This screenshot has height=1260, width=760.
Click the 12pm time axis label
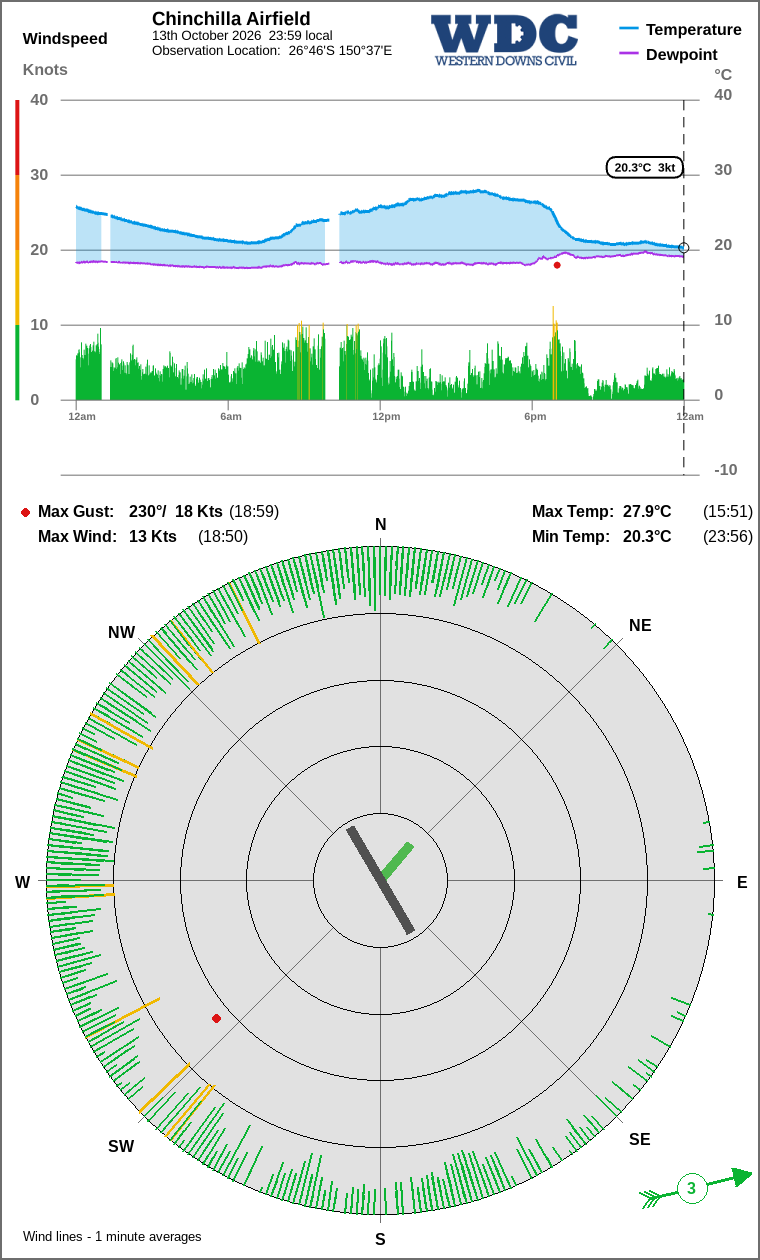coord(386,416)
